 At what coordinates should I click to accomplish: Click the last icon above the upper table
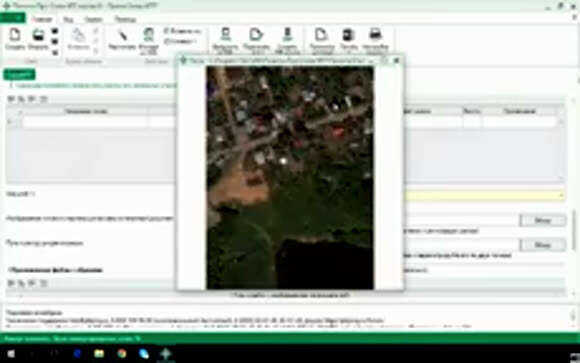point(44,99)
